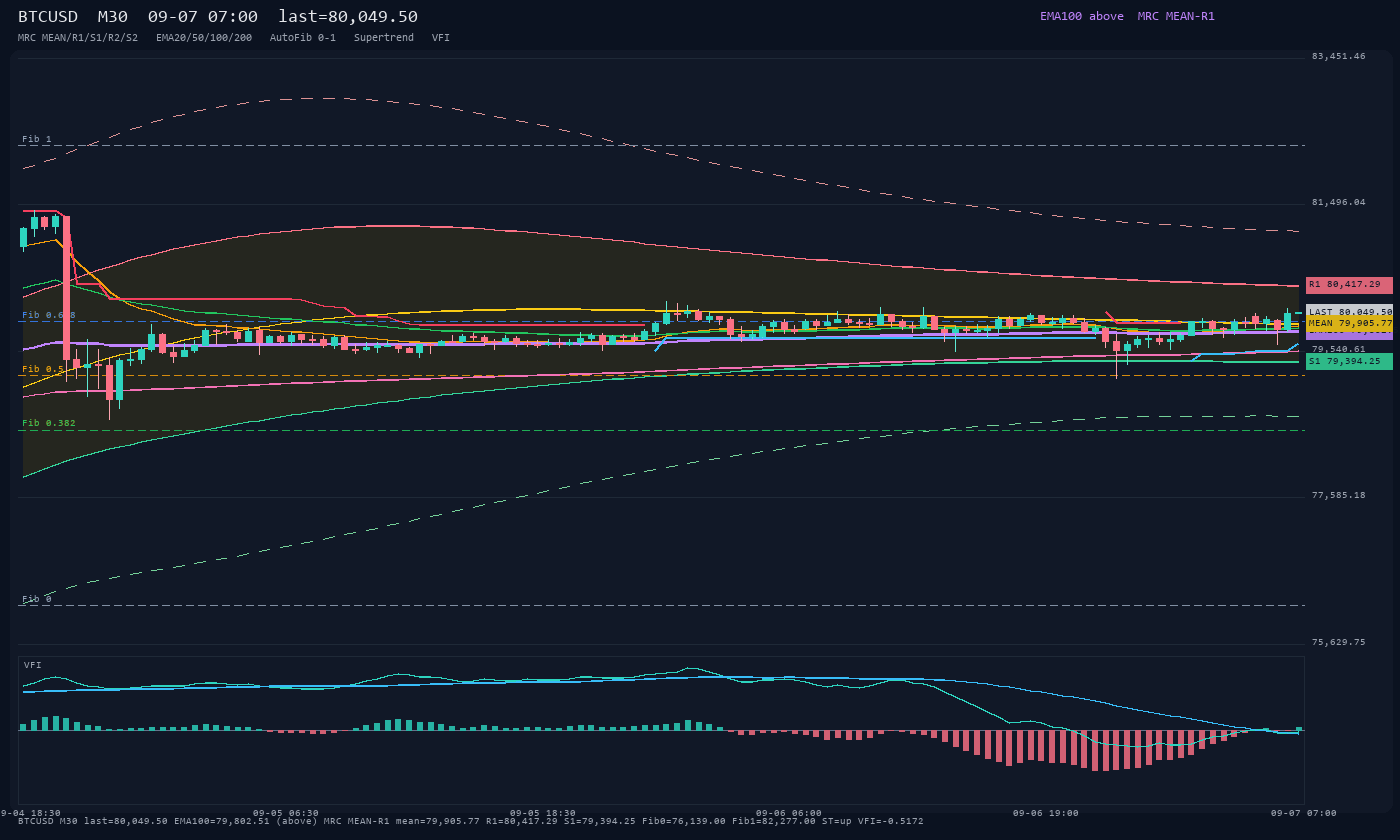Image resolution: width=1400 pixels, height=840 pixels.
Task: Click the 83,451.46 price axis label
Action: (1338, 56)
